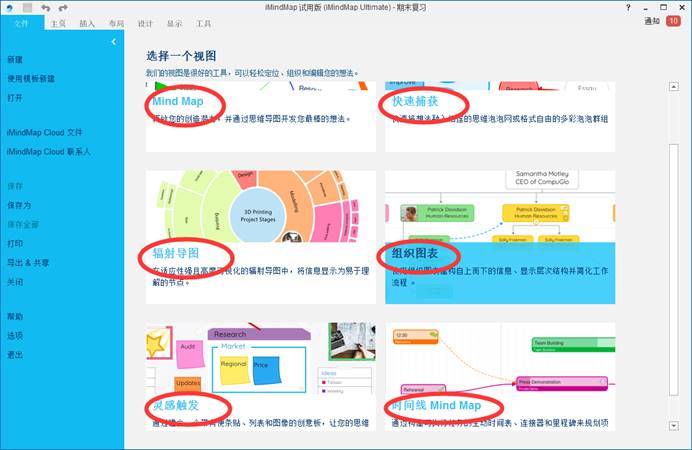Image resolution: width=692 pixels, height=450 pixels.
Task: Switch to the 显示 tab
Action: point(174,23)
